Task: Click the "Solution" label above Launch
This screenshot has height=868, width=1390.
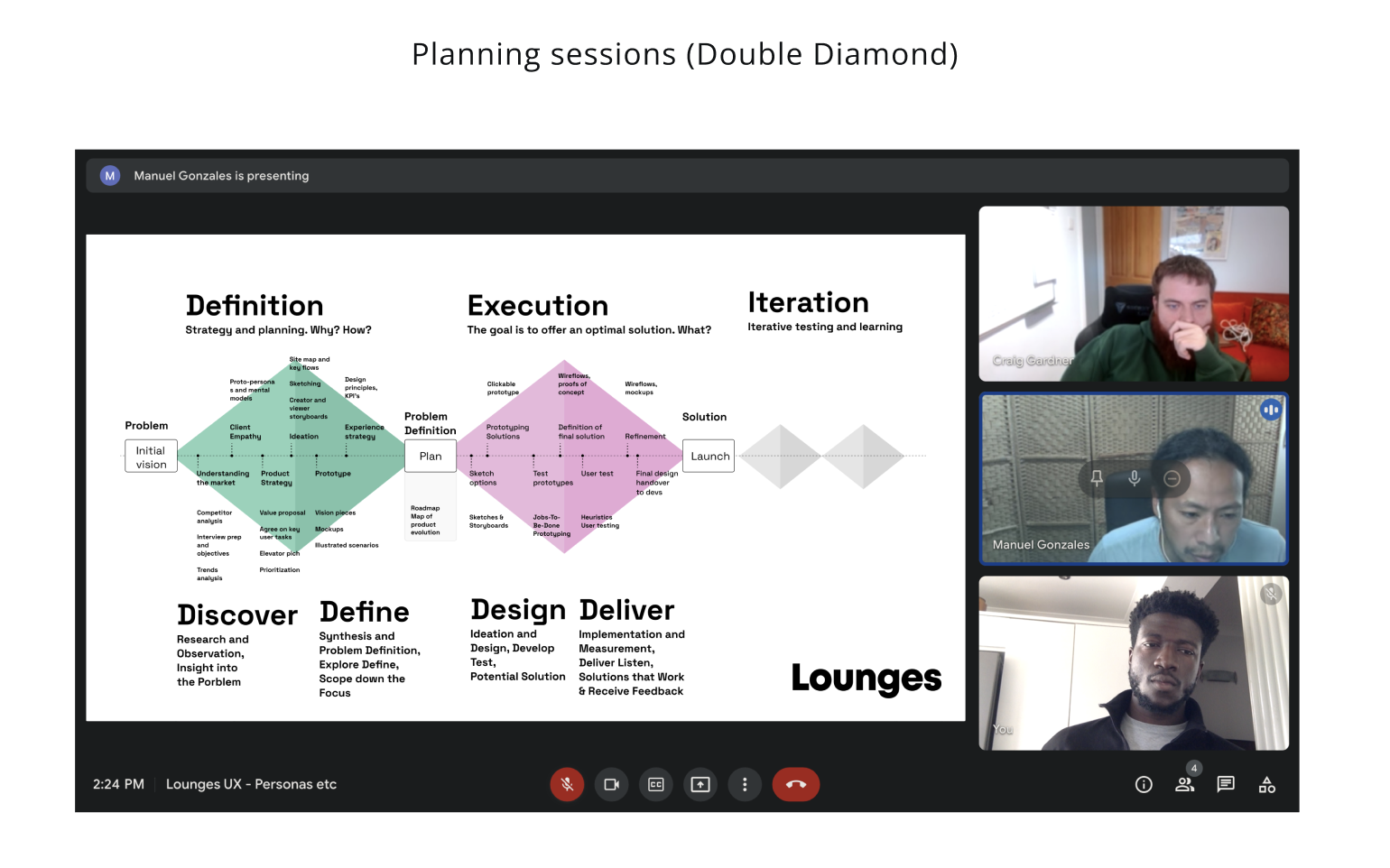Action: pyautogui.click(x=704, y=417)
